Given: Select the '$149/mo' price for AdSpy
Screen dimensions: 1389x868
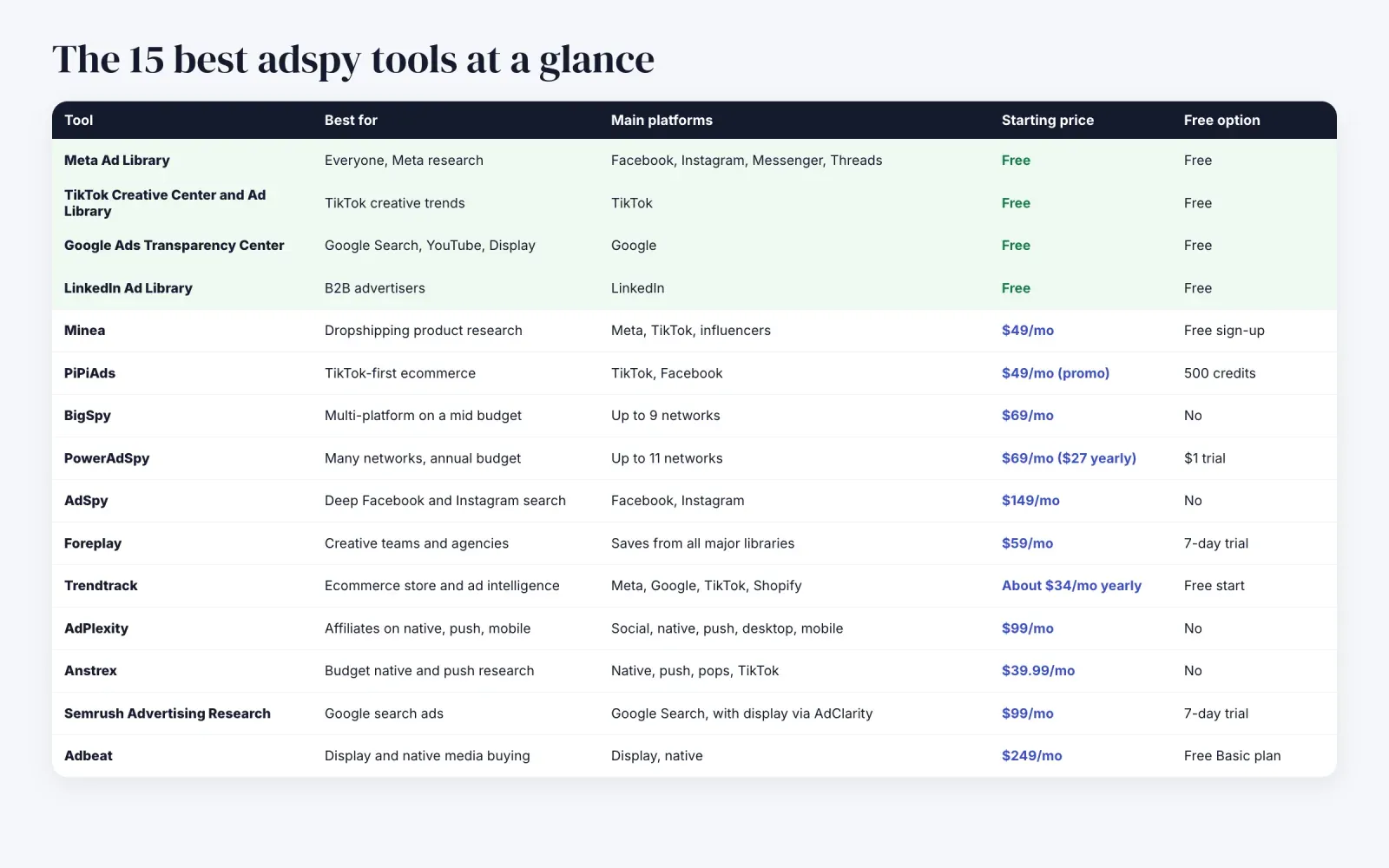Looking at the screenshot, I should [1030, 501].
